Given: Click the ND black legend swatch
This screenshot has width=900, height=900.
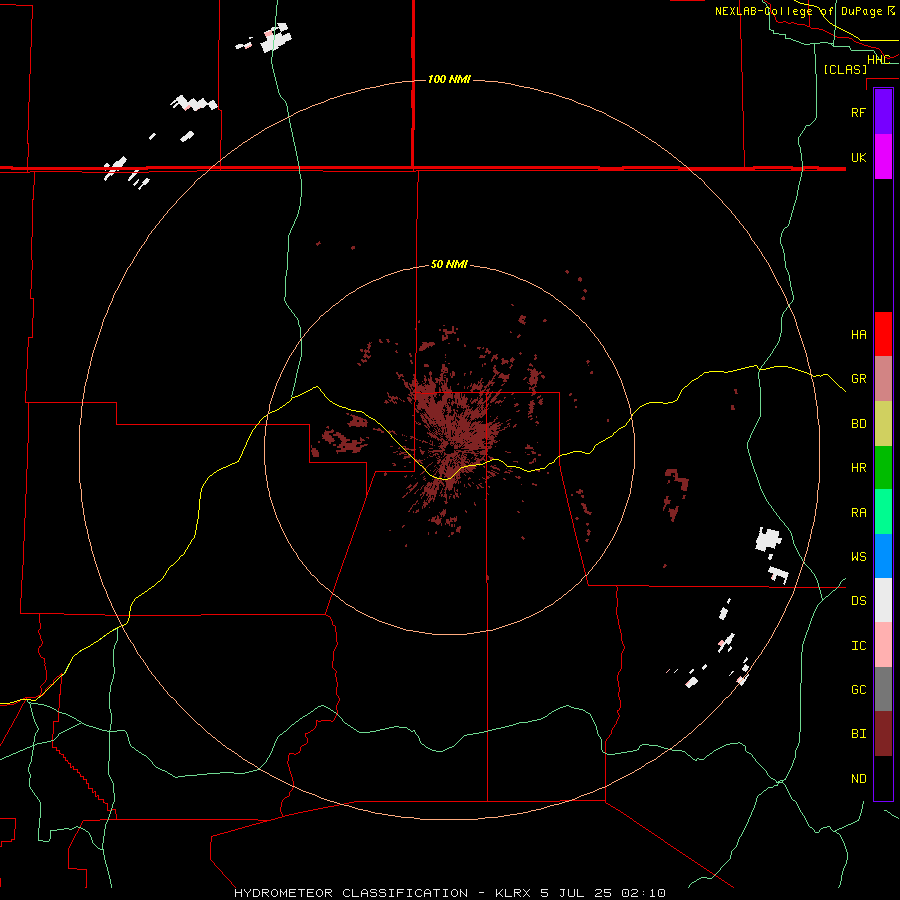Looking at the screenshot, I should [x=883, y=778].
